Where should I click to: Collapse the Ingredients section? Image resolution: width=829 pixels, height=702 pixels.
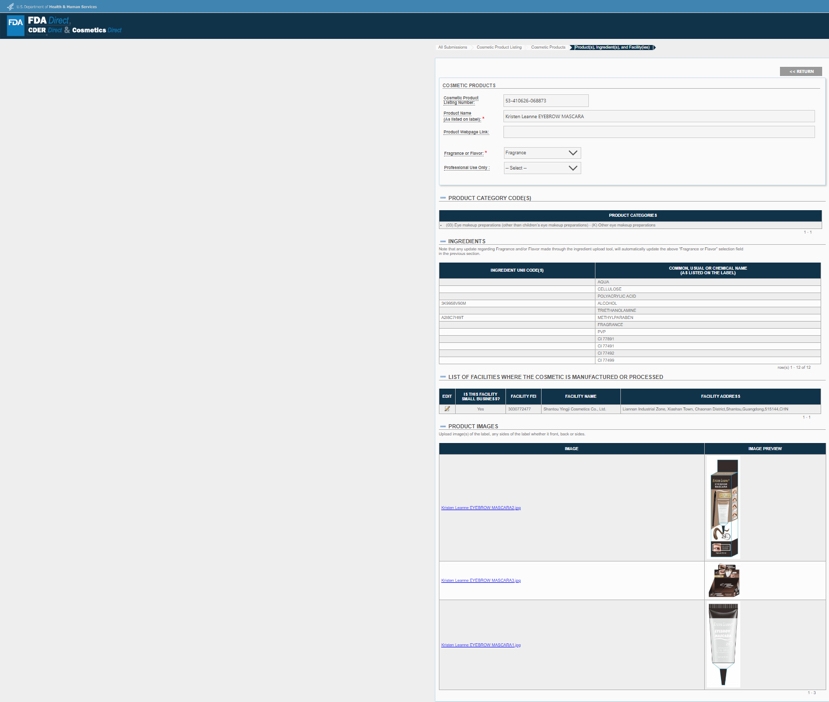(443, 241)
